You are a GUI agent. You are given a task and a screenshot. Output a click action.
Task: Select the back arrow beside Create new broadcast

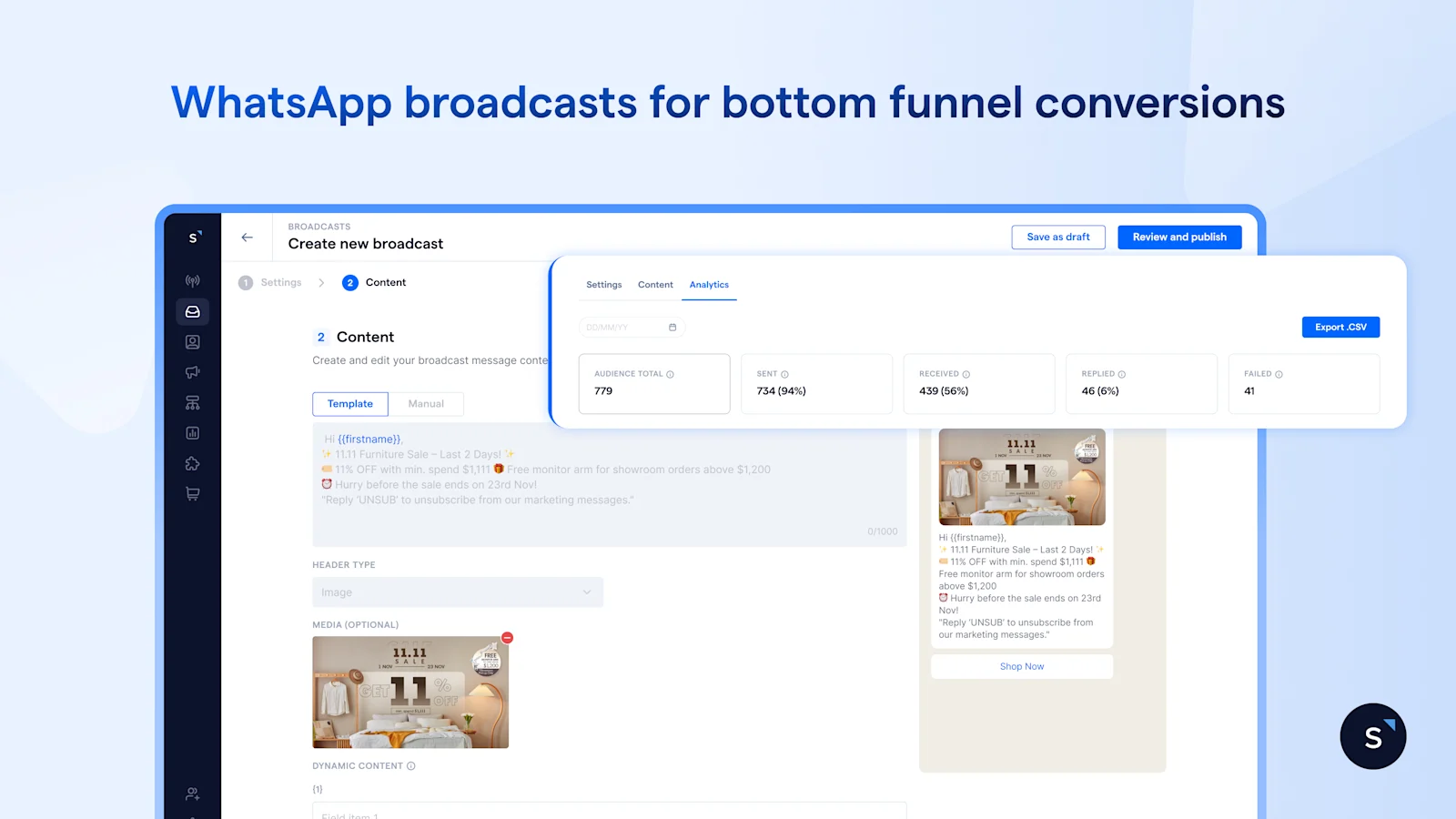pyautogui.click(x=247, y=237)
